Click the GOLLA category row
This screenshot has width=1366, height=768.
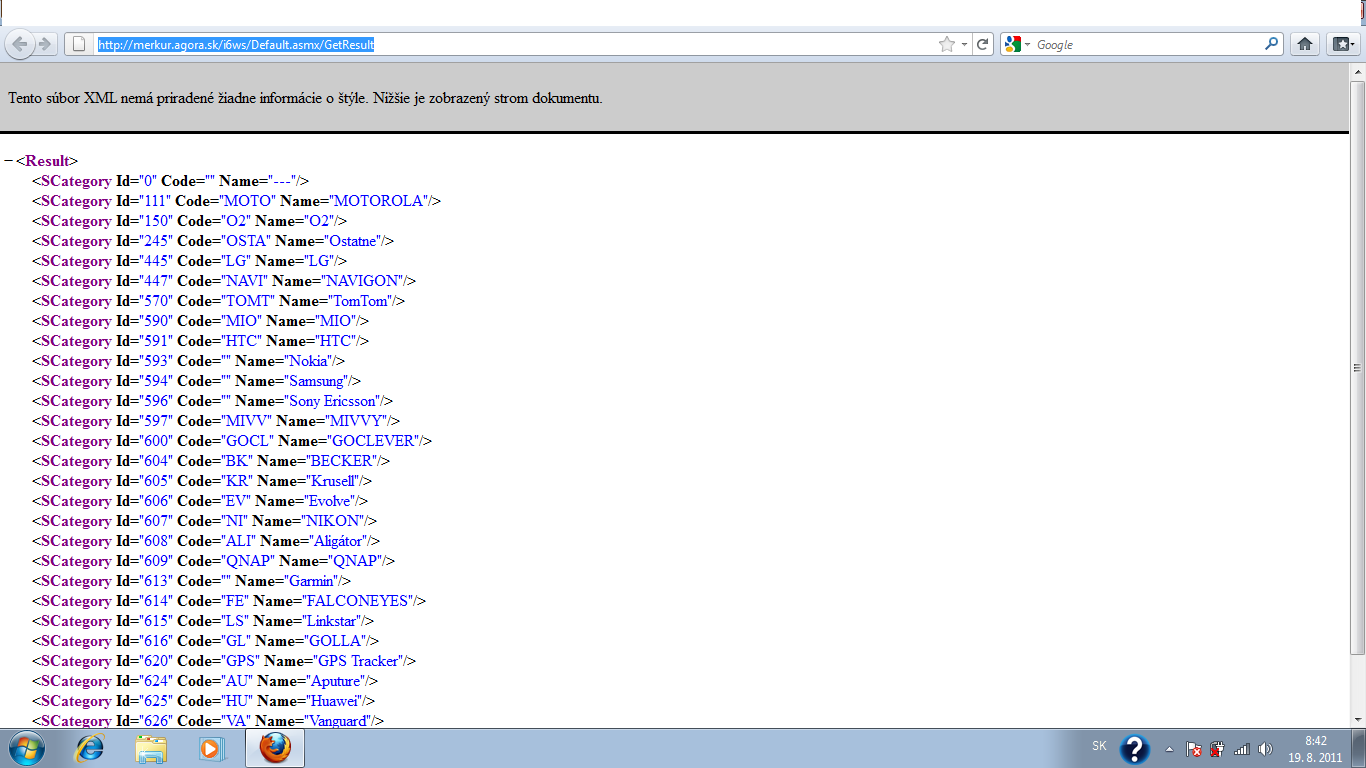206,641
